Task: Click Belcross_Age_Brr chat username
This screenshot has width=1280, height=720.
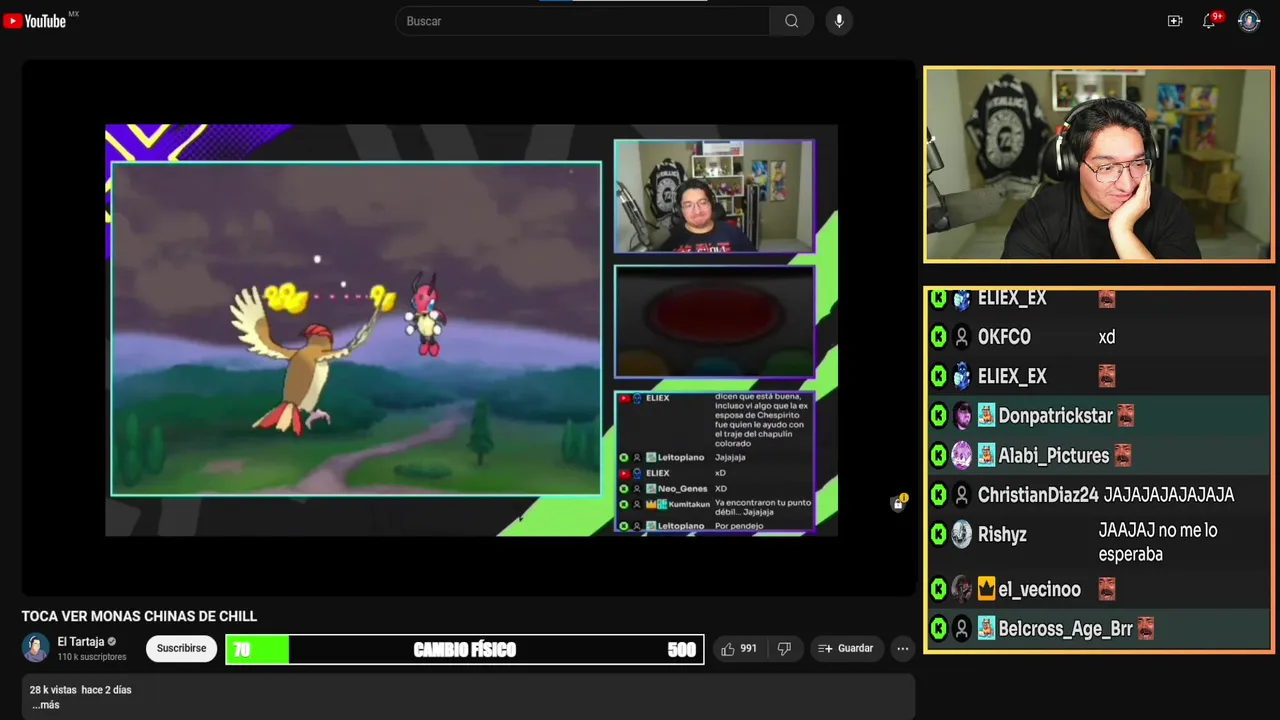Action: point(1065,629)
